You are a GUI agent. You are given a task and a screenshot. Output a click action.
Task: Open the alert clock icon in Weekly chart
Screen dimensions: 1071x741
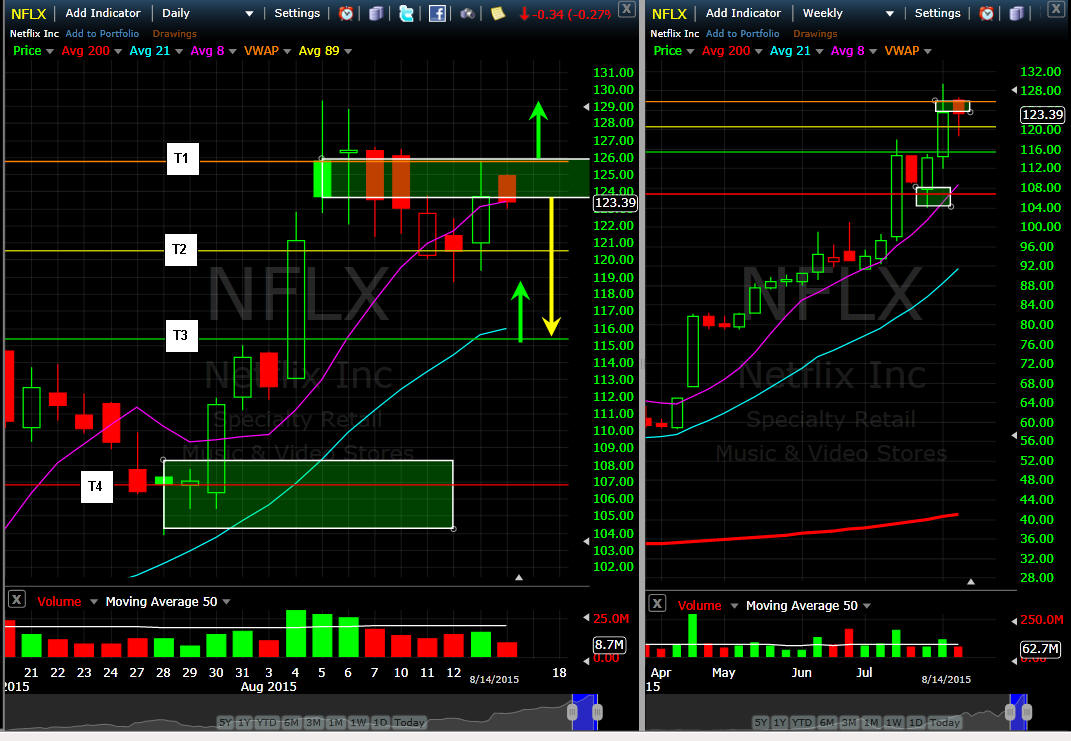click(x=986, y=13)
